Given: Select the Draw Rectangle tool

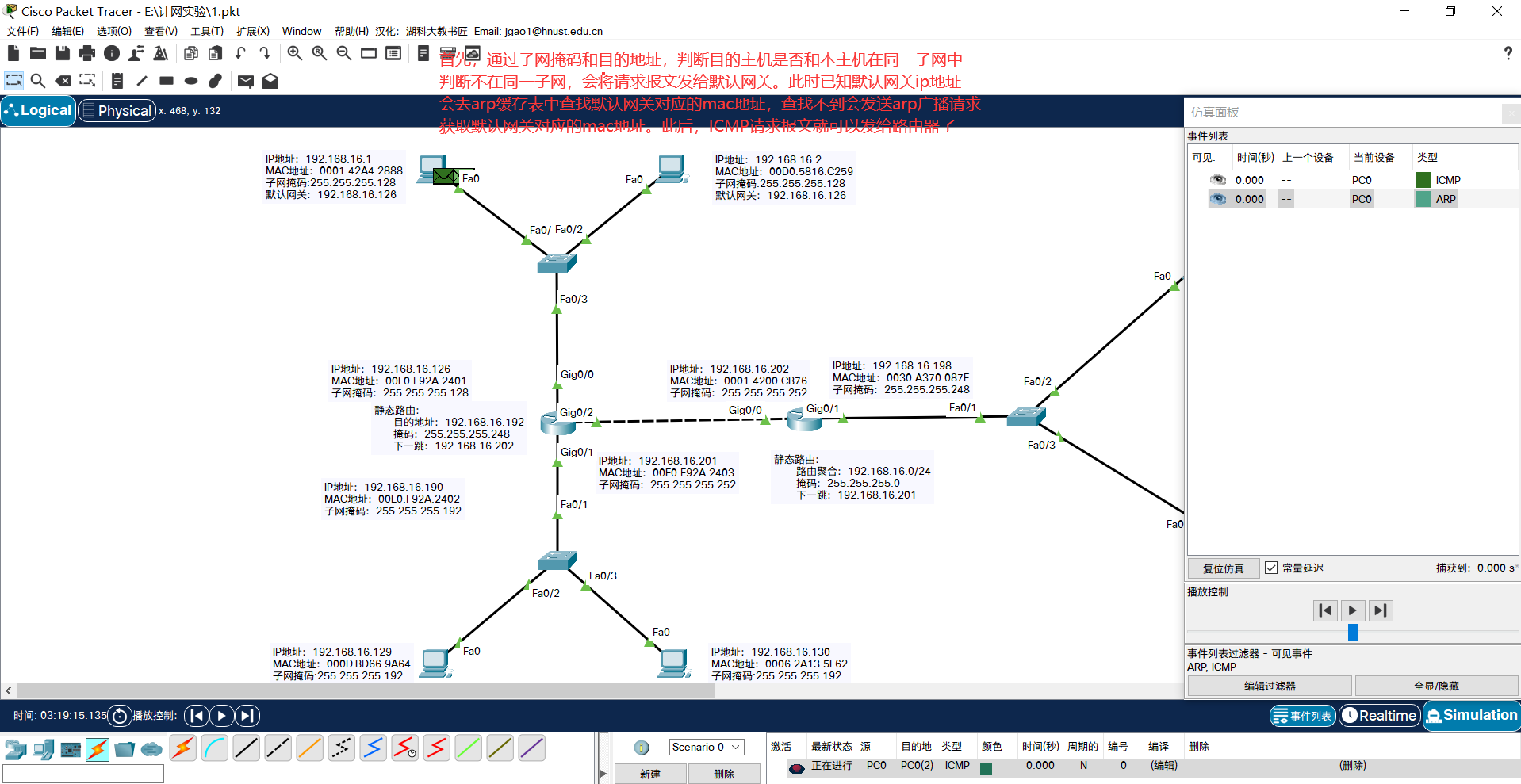Looking at the screenshot, I should tap(166, 80).
